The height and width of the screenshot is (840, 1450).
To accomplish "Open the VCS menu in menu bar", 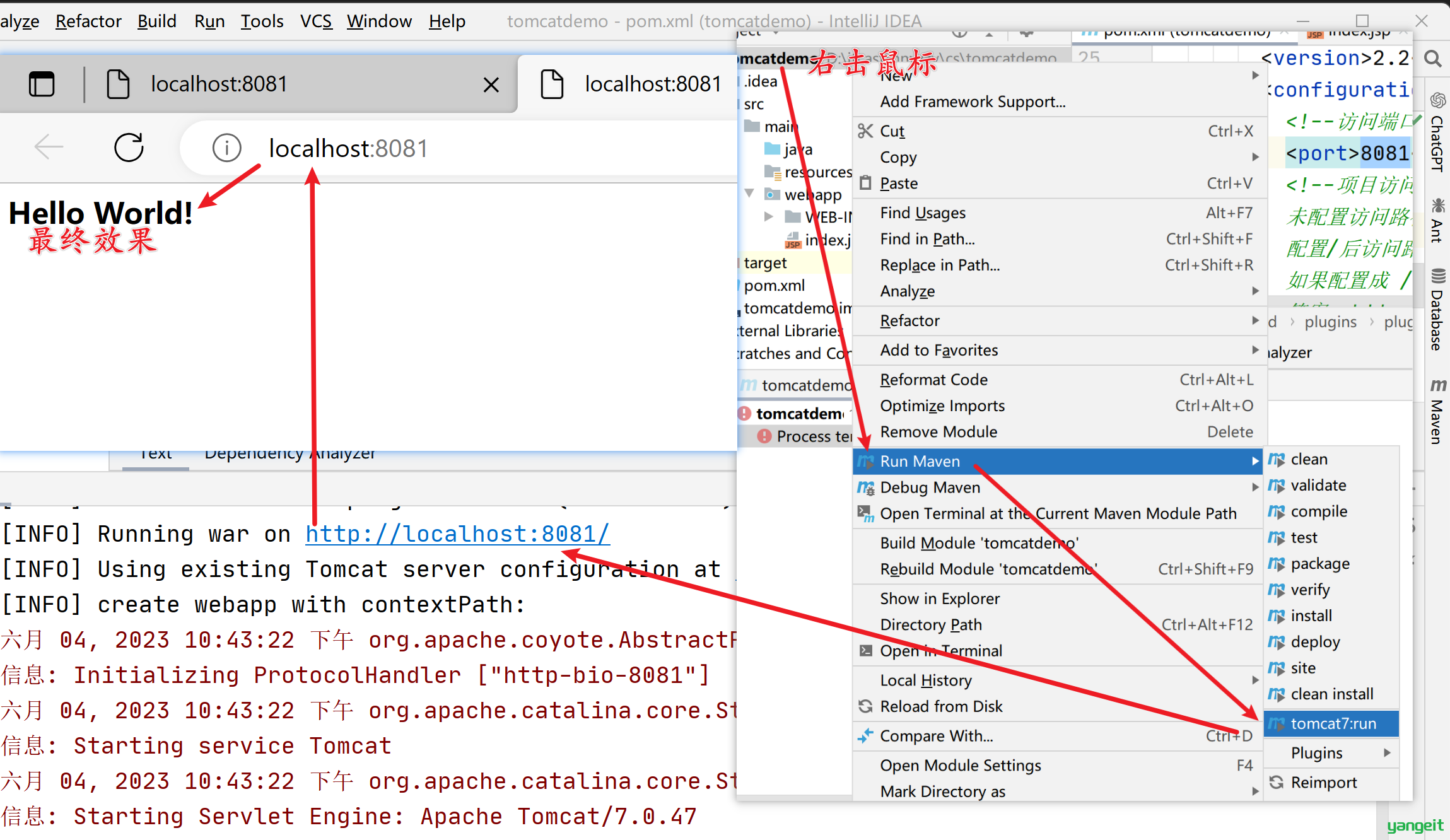I will [316, 21].
